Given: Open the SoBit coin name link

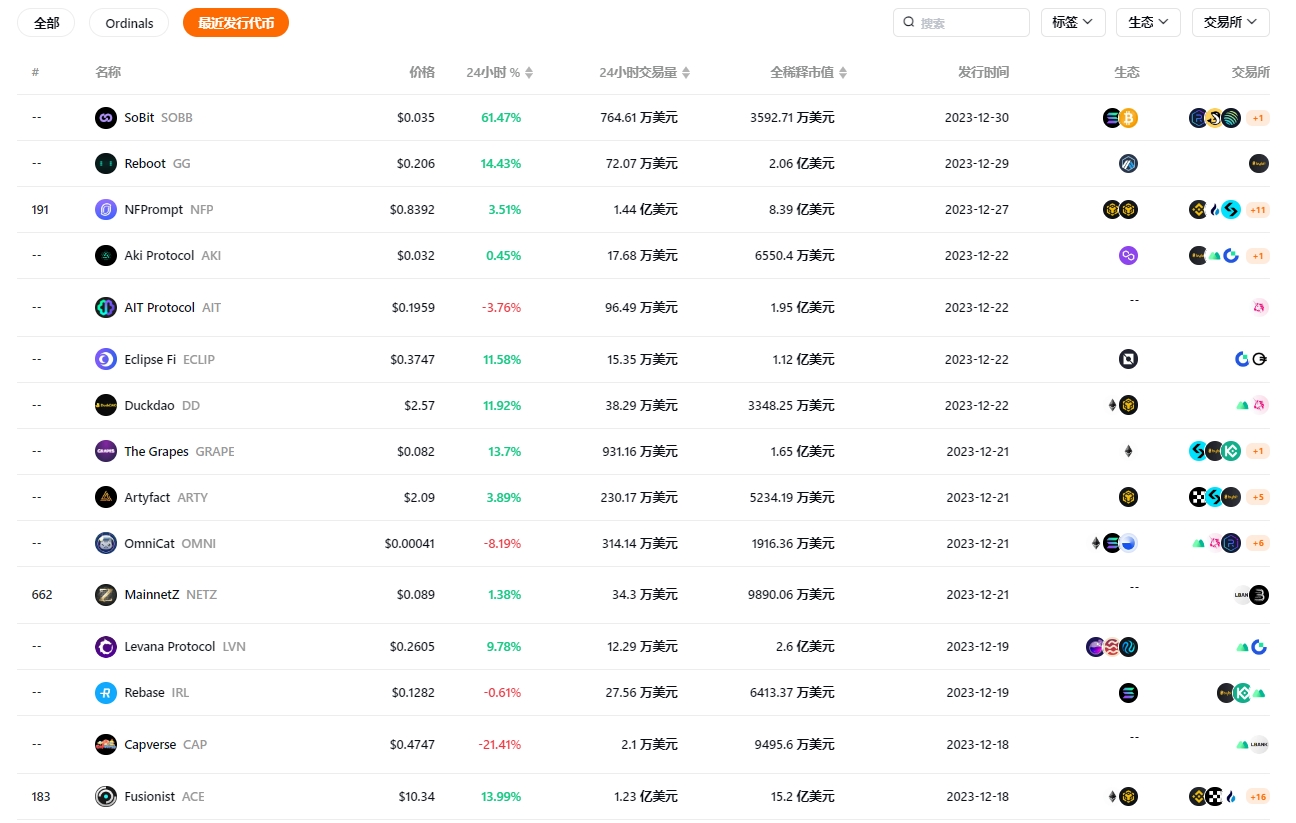Looking at the screenshot, I should point(139,118).
